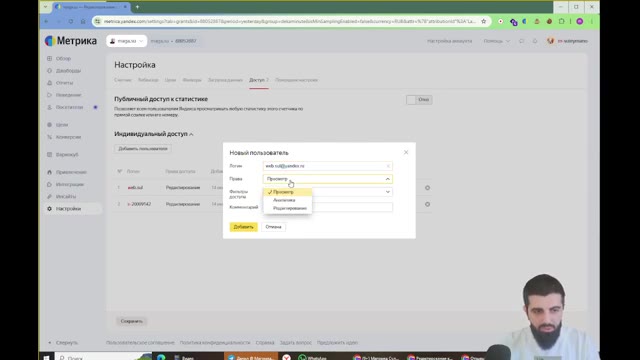Image resolution: width=640 pixels, height=360 pixels.
Task: Clear the Логин field with the X
Action: 388,166
